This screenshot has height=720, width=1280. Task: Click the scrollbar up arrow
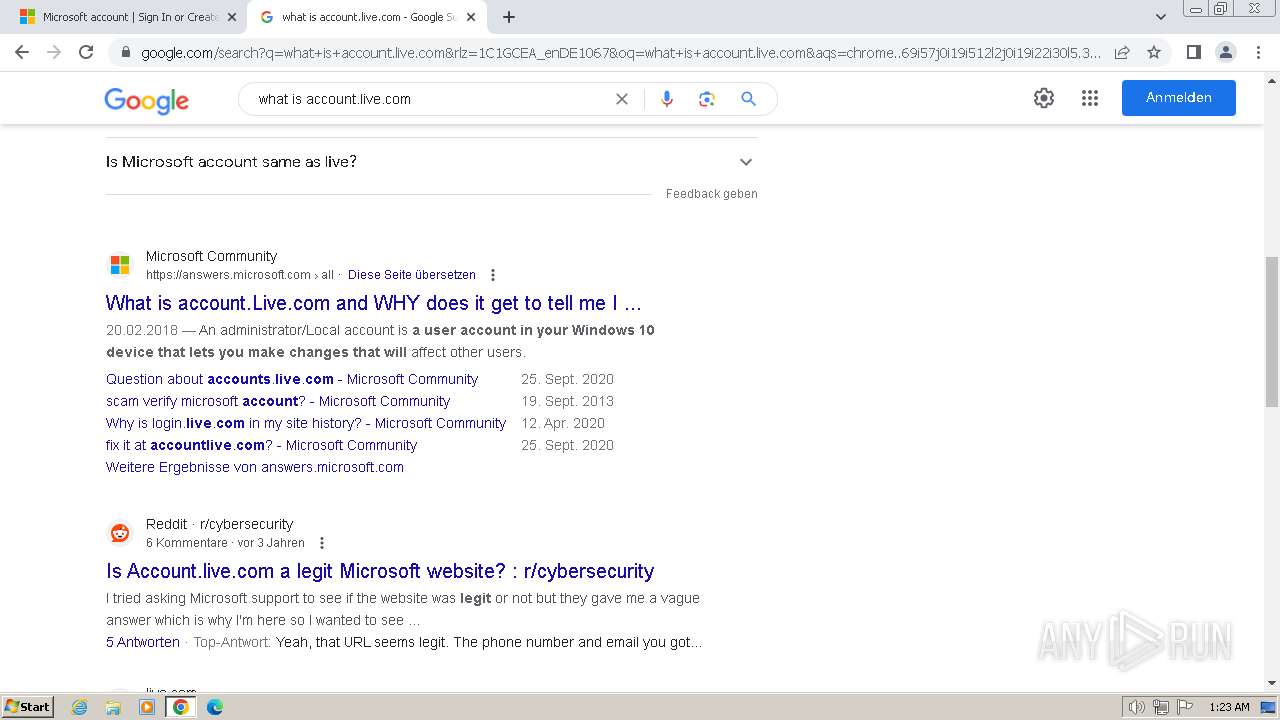1271,80
